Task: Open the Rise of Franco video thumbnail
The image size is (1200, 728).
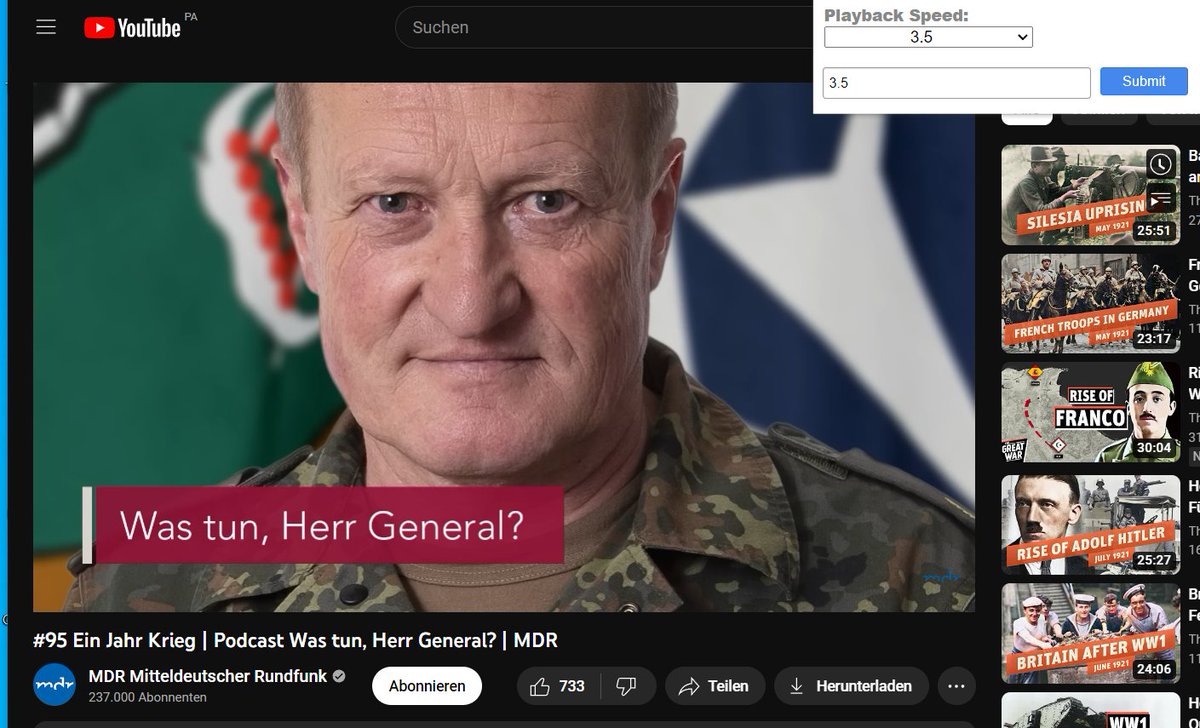Action: pyautogui.click(x=1090, y=413)
